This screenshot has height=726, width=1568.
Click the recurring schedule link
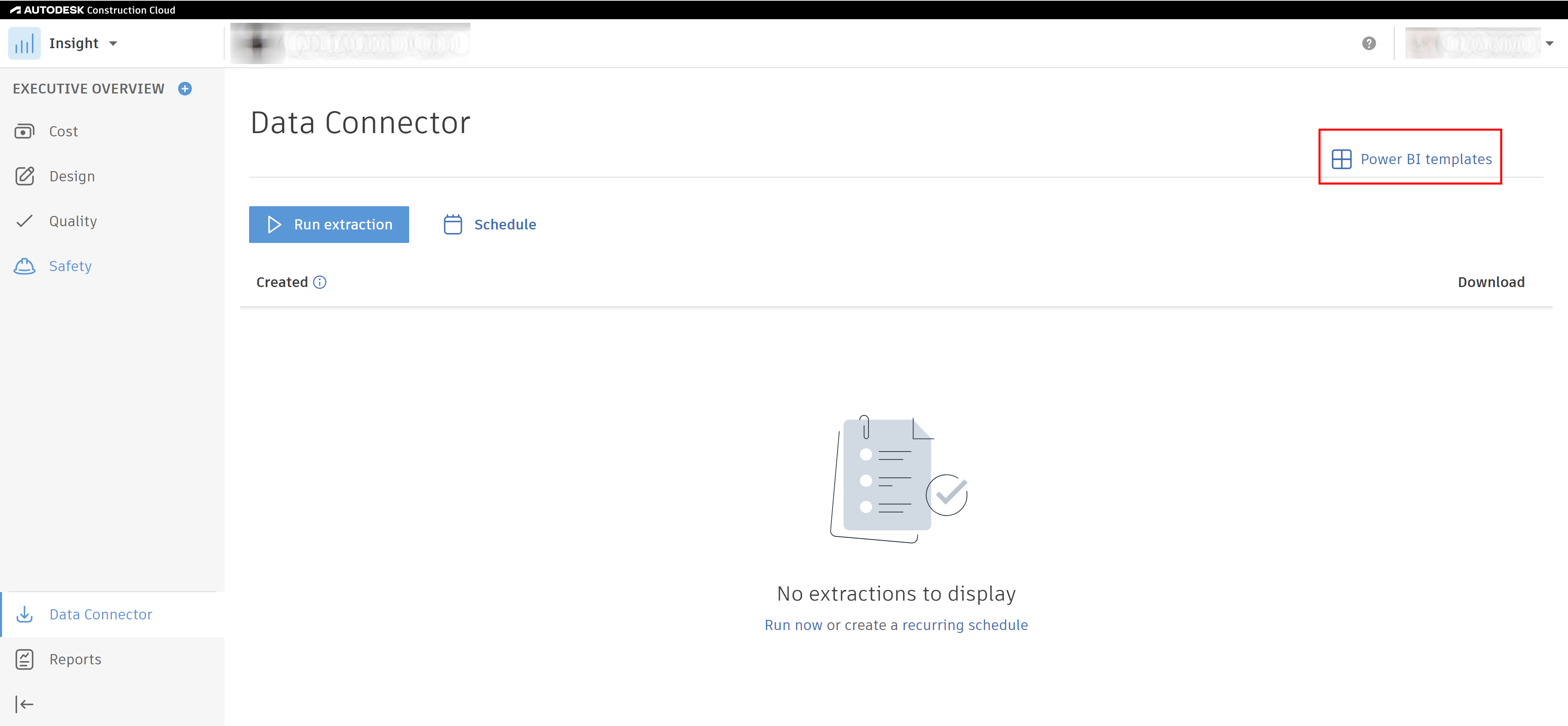pos(965,625)
